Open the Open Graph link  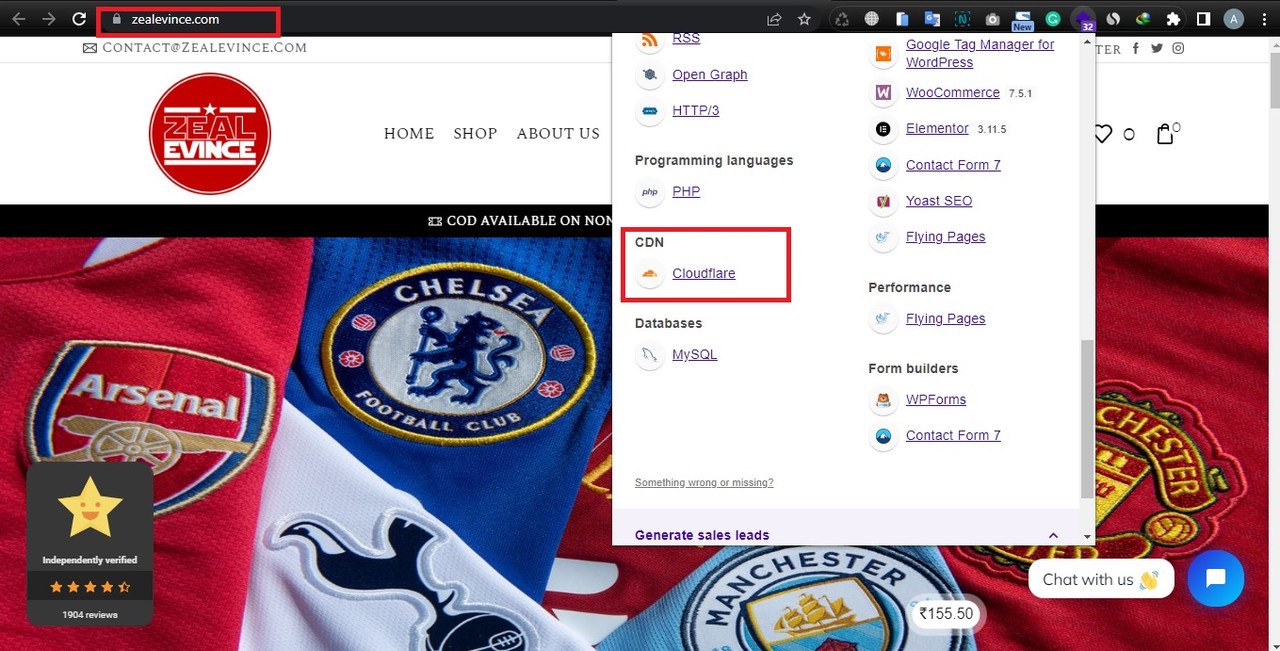point(710,75)
